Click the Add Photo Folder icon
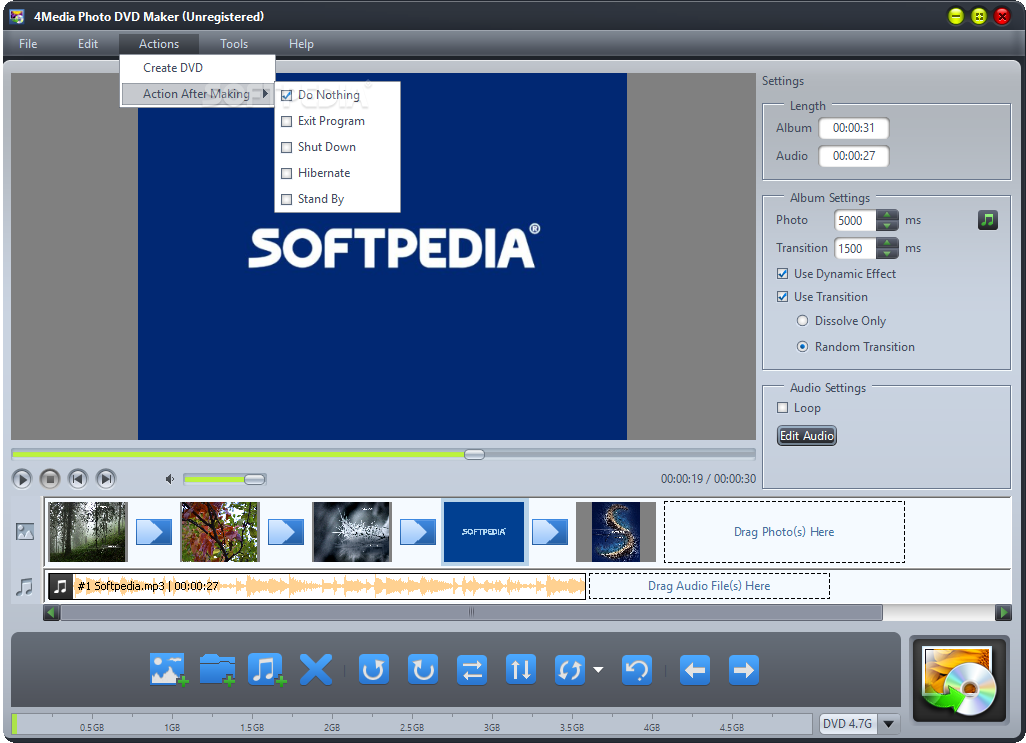This screenshot has width=1026, height=743. tap(217, 670)
